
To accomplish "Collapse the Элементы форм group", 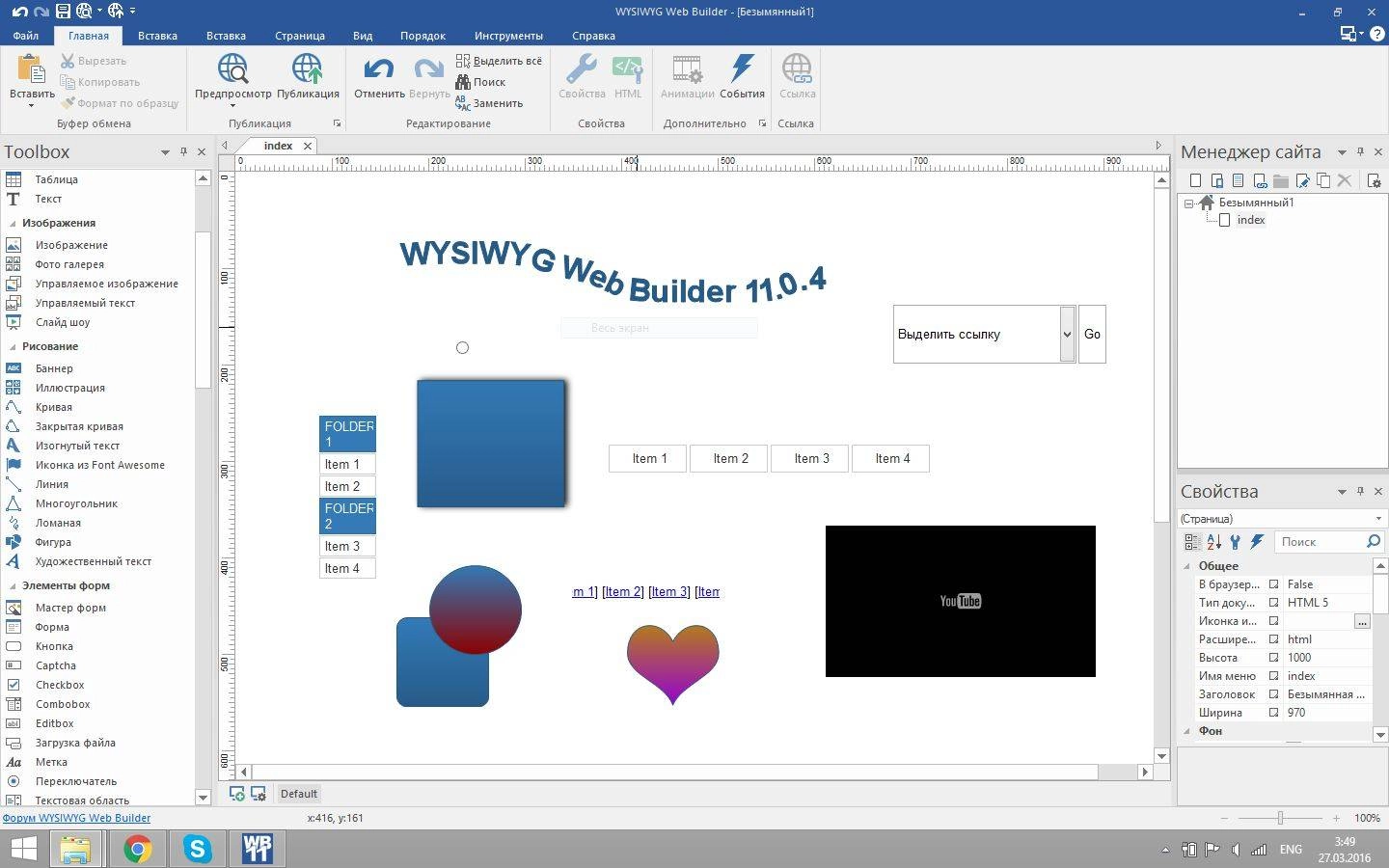I will (x=13, y=585).
